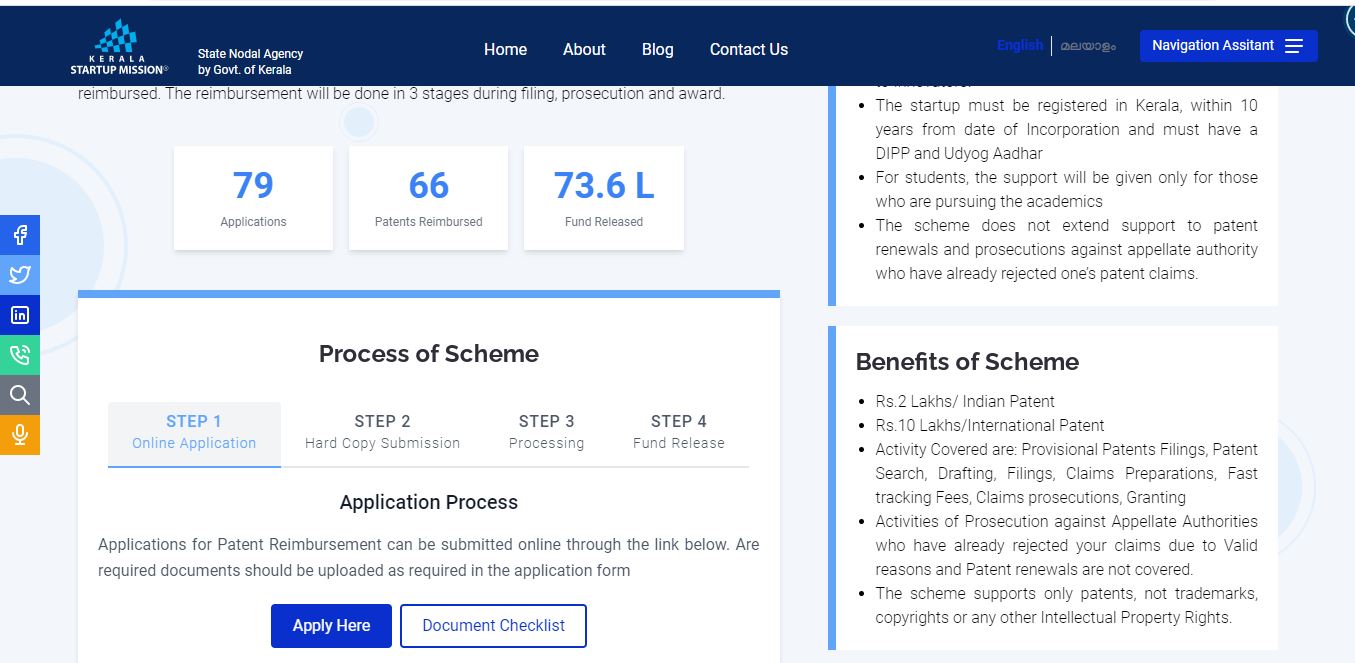Click the patent renewals and prosecutions bullet
Screen dimensions: 1355x663
click(1067, 249)
